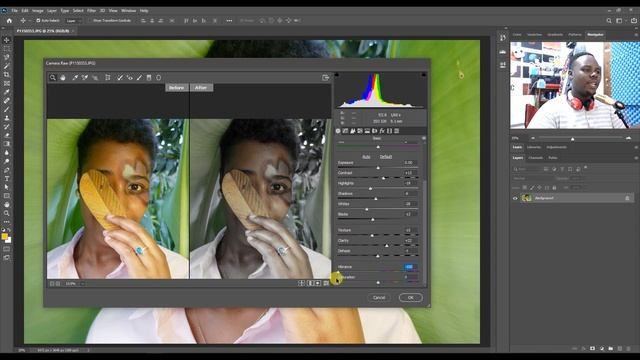This screenshot has width=640, height=360.
Task: Toggle Show Transform Controls checkbox
Action: (x=91, y=20)
